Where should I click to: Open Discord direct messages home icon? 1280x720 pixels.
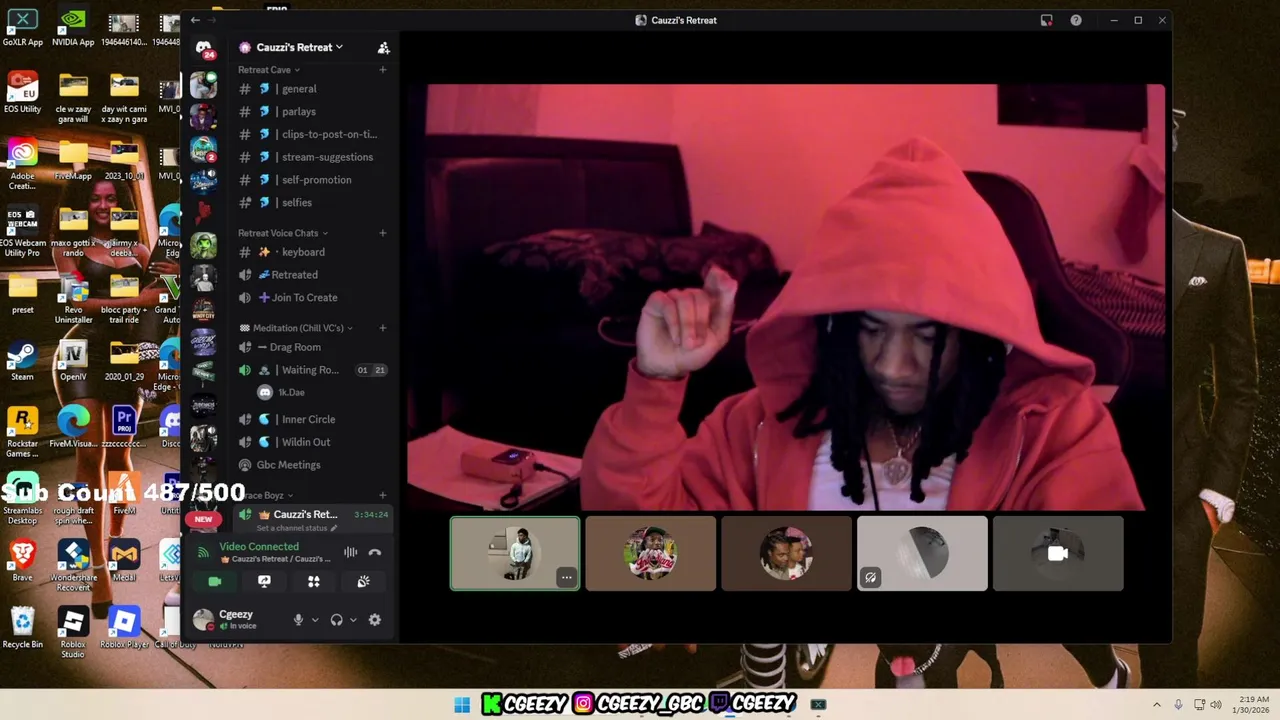coord(203,47)
